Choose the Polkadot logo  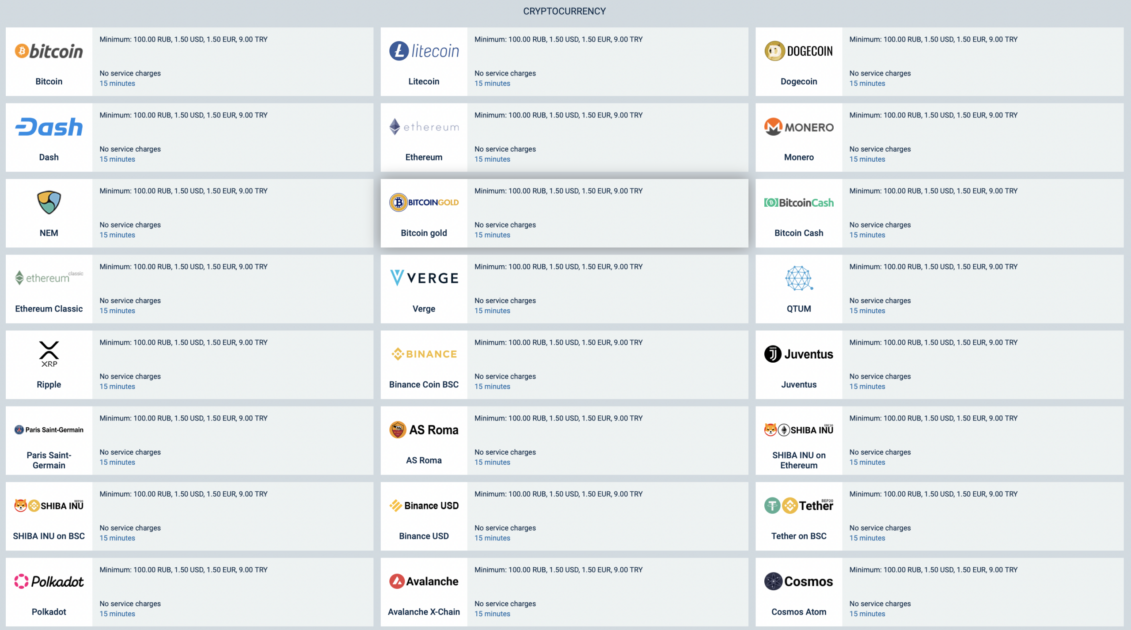pos(49,582)
